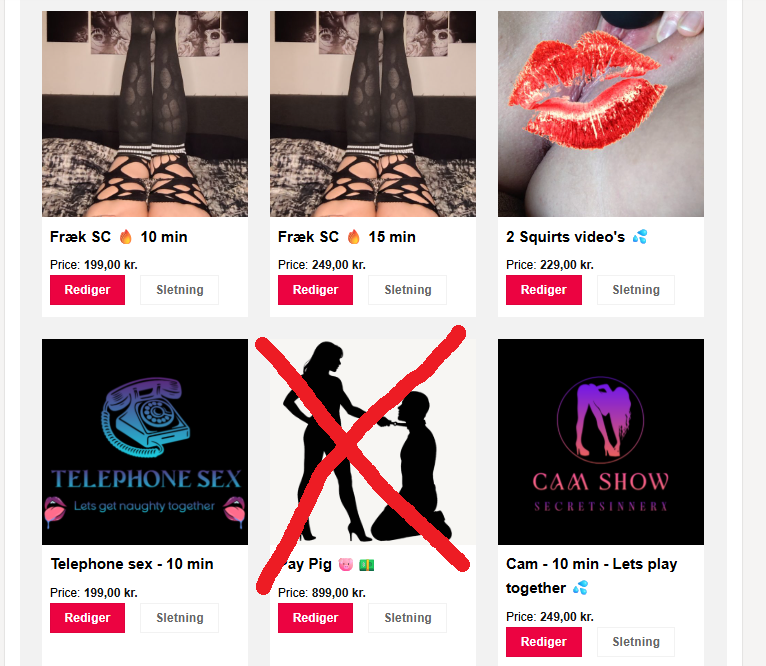Open the Fræk SC 15 min thumbnail
766x666 pixels.
pyautogui.click(x=373, y=114)
